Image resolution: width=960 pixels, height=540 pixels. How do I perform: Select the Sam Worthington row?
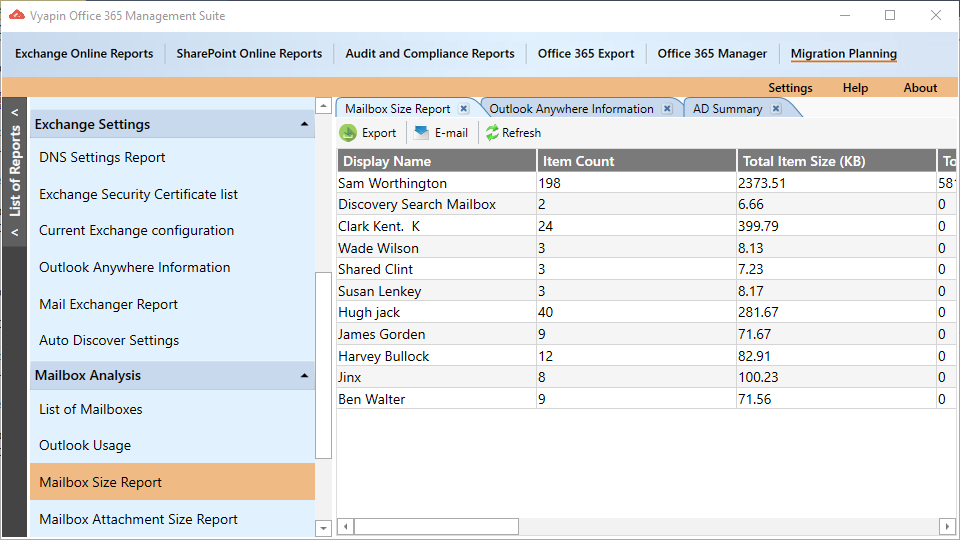(x=646, y=183)
